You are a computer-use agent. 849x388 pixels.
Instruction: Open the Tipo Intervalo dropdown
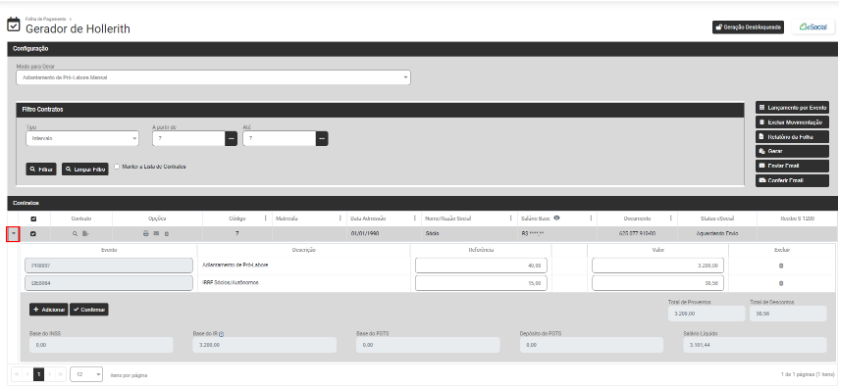[x=82, y=139]
